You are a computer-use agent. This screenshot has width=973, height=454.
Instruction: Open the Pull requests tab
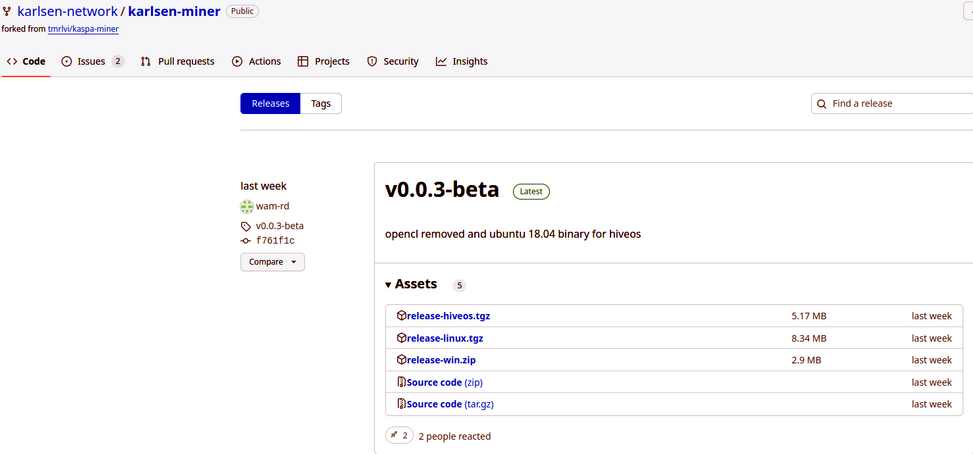point(177,61)
